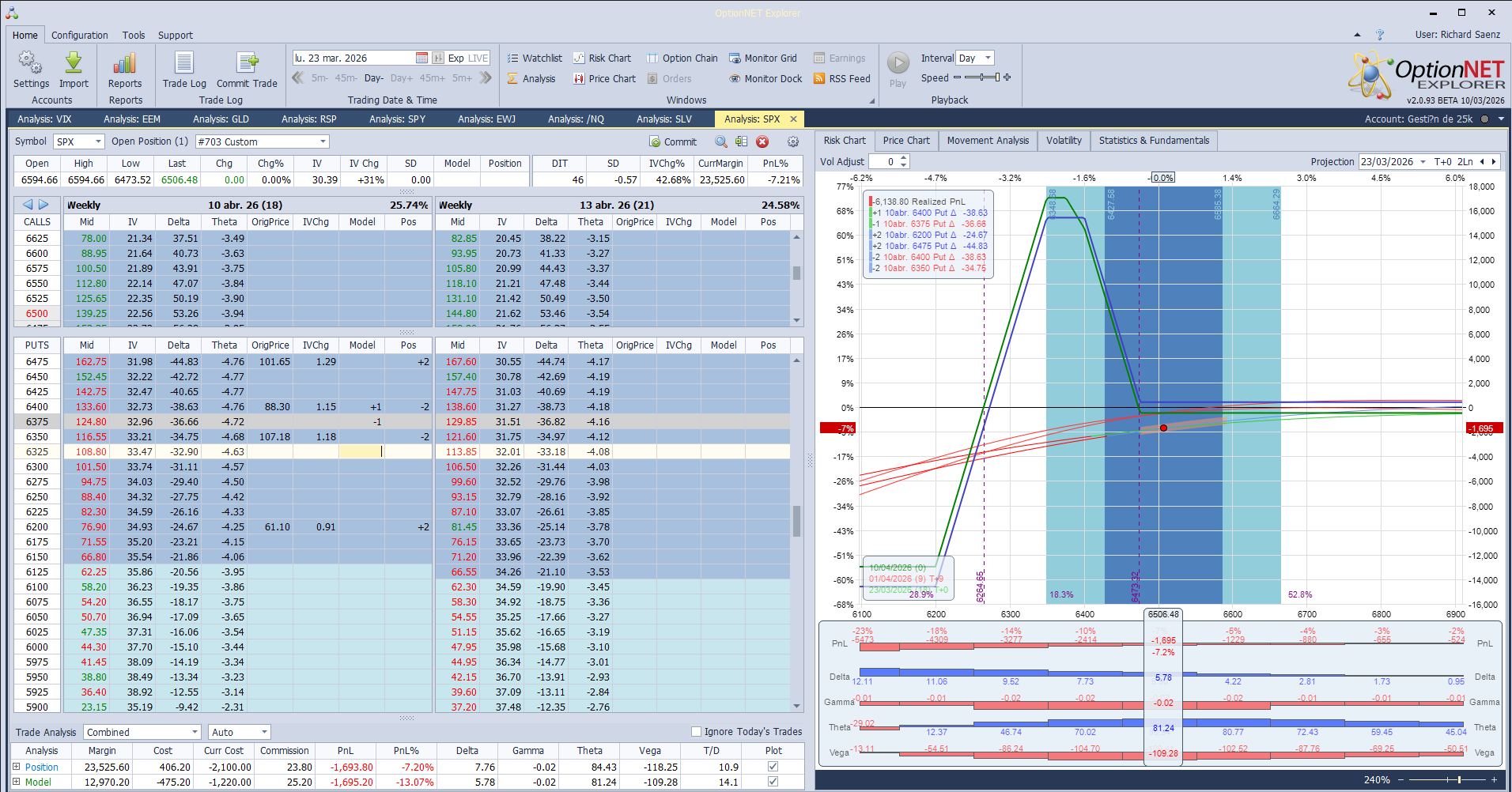The height and width of the screenshot is (792, 1512).
Task: Open the Option Chain window
Action: click(682, 58)
